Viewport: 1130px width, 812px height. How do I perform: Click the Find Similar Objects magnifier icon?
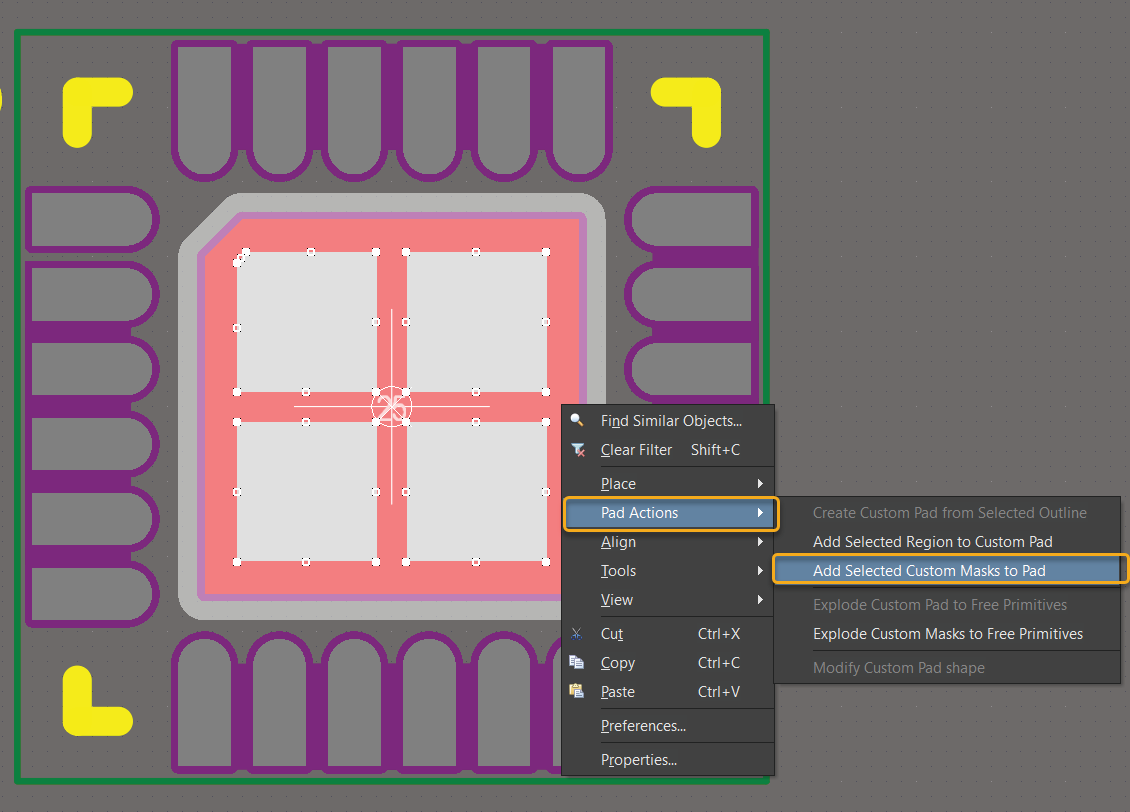(577, 420)
